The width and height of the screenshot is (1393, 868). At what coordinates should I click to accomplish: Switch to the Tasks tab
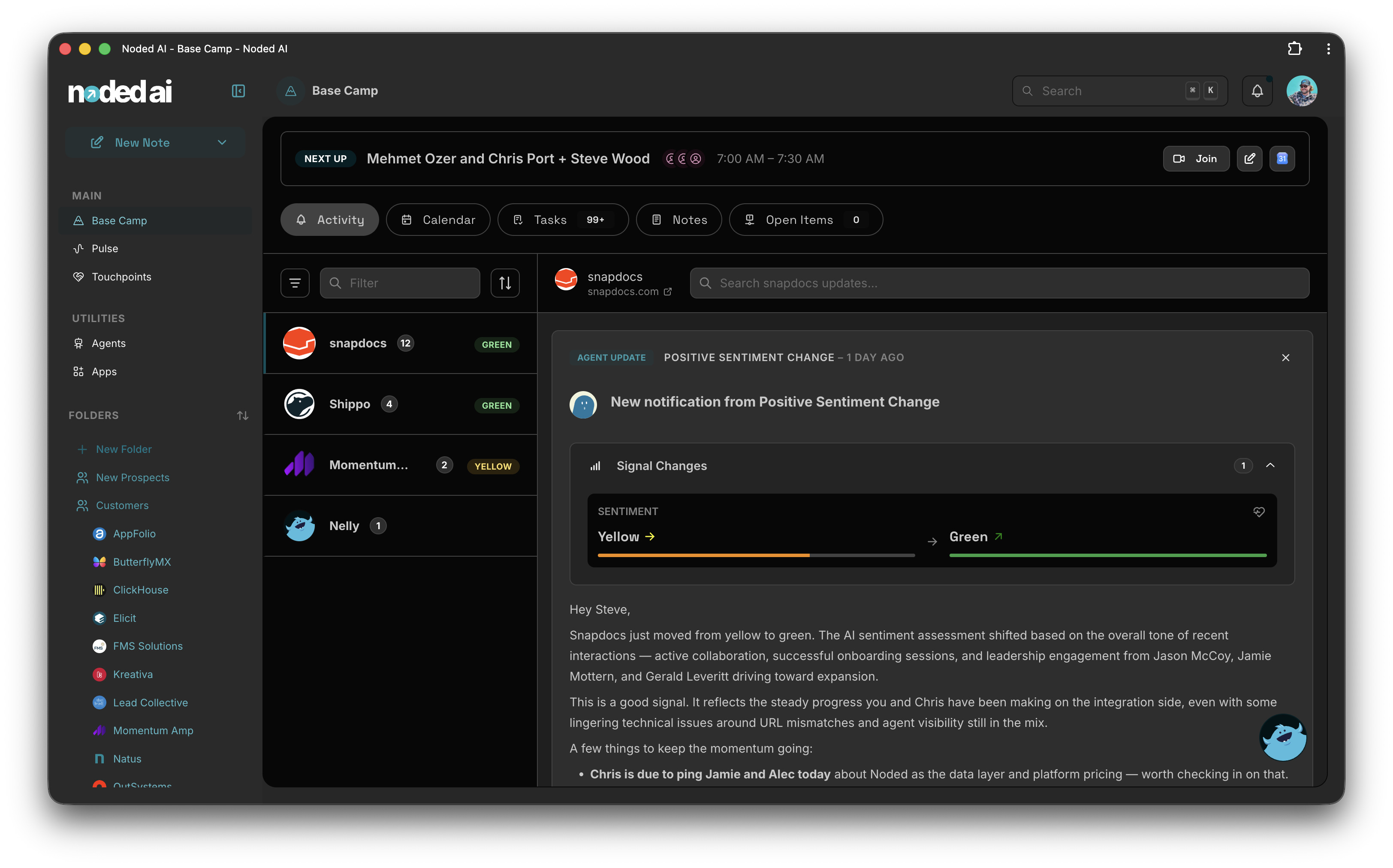(563, 220)
